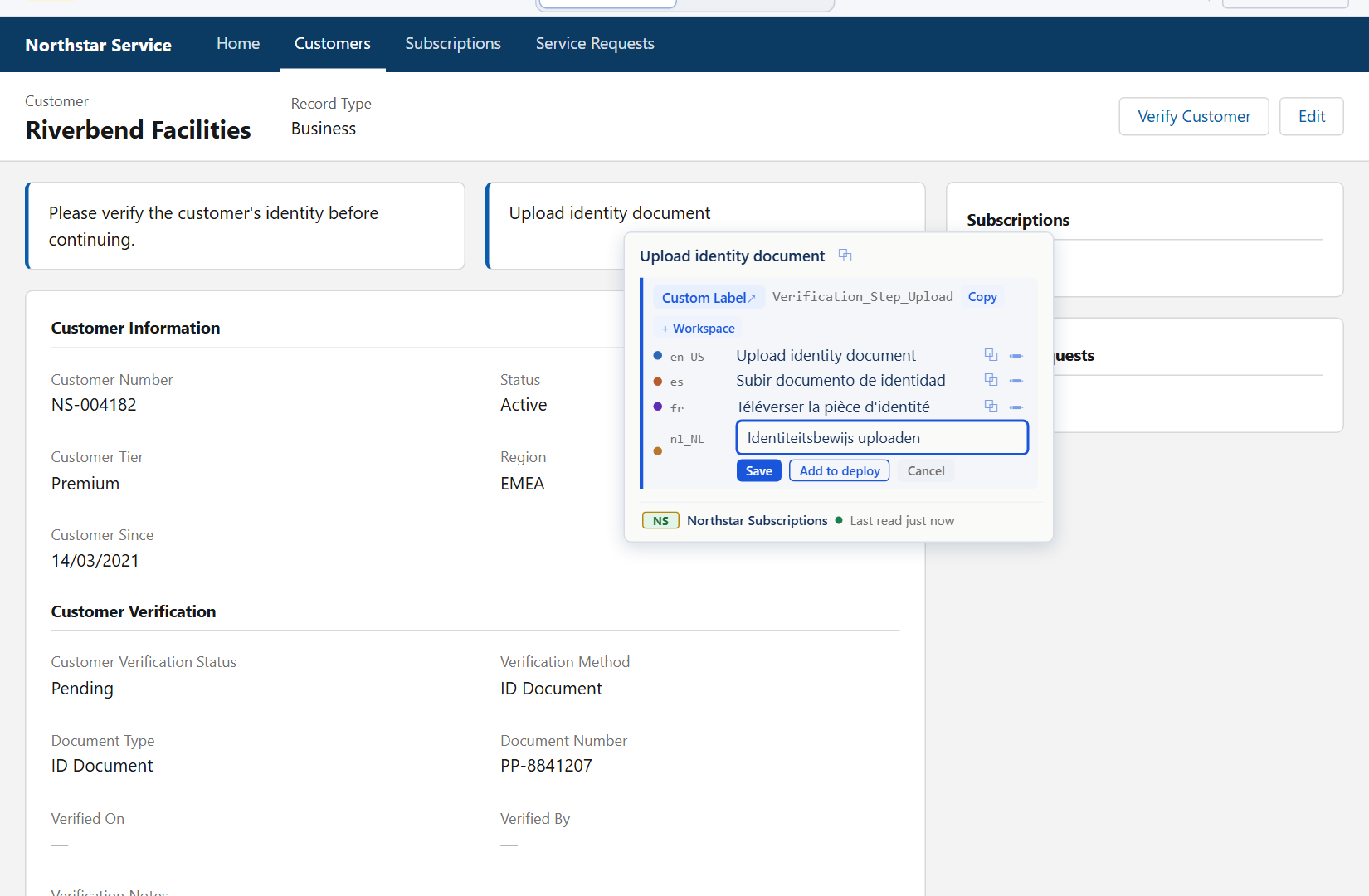
Task: Copy the French fr translation text
Action: coord(991,407)
